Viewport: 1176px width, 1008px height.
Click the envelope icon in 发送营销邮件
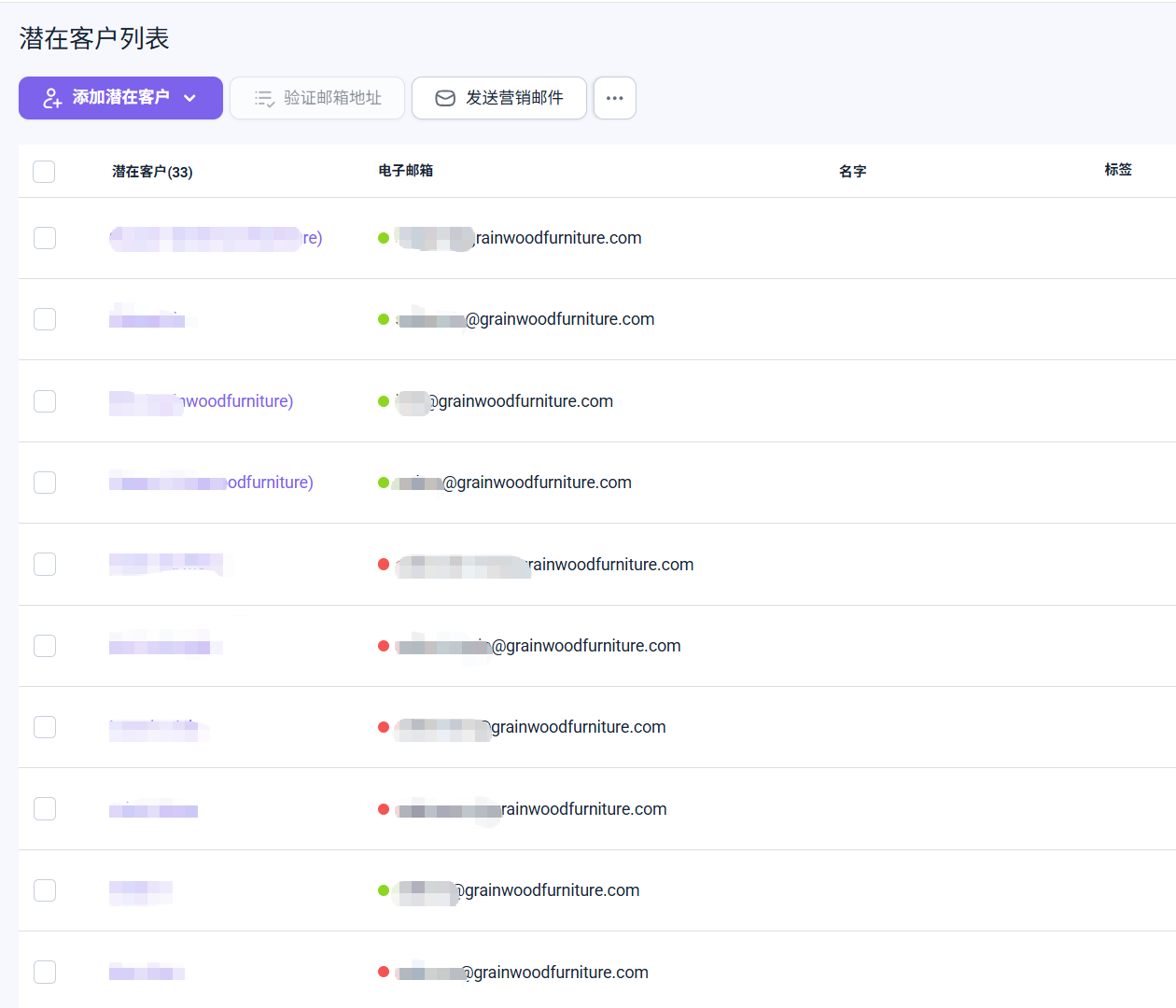[x=445, y=98]
